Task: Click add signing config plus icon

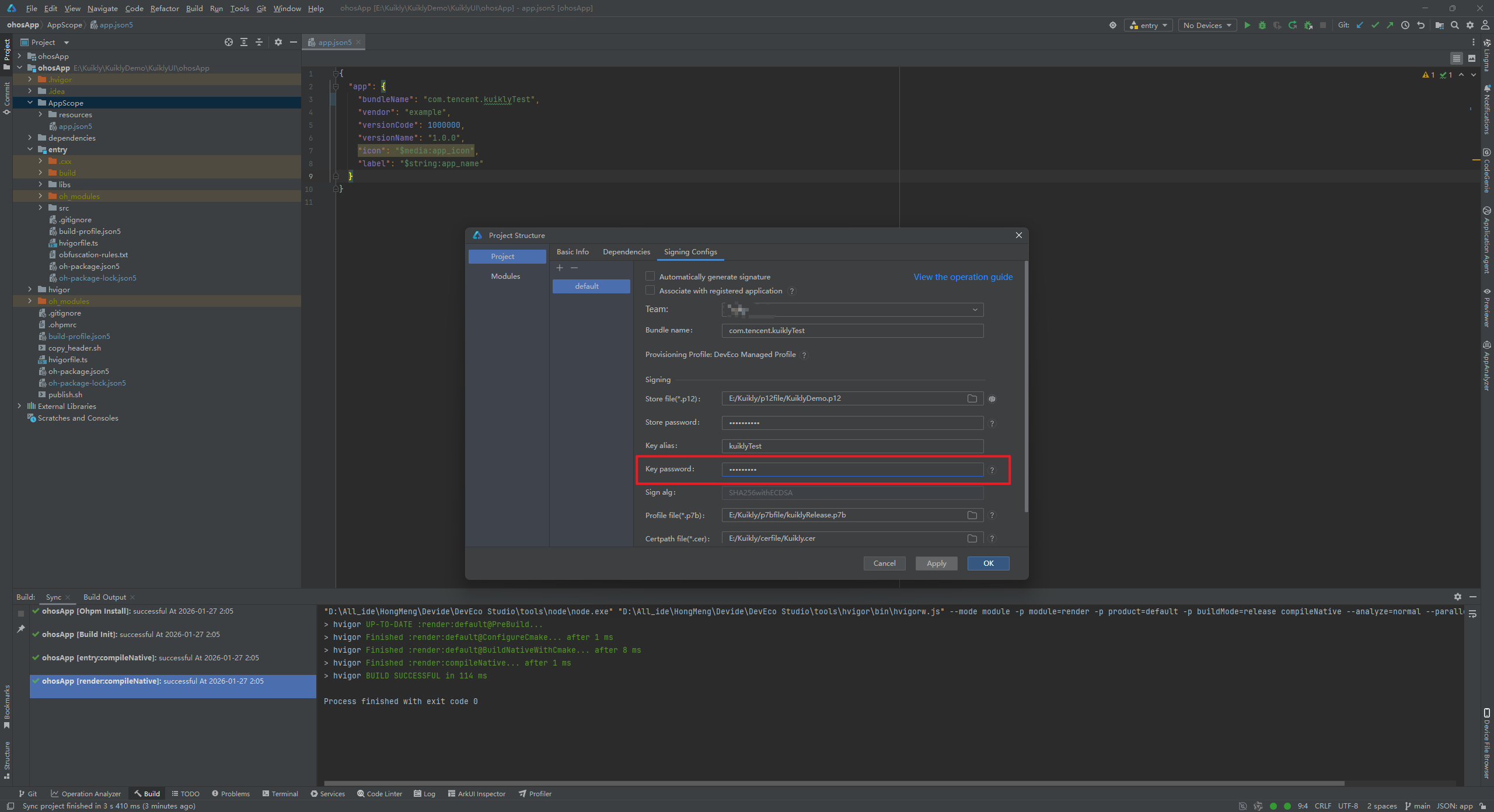Action: (560, 268)
